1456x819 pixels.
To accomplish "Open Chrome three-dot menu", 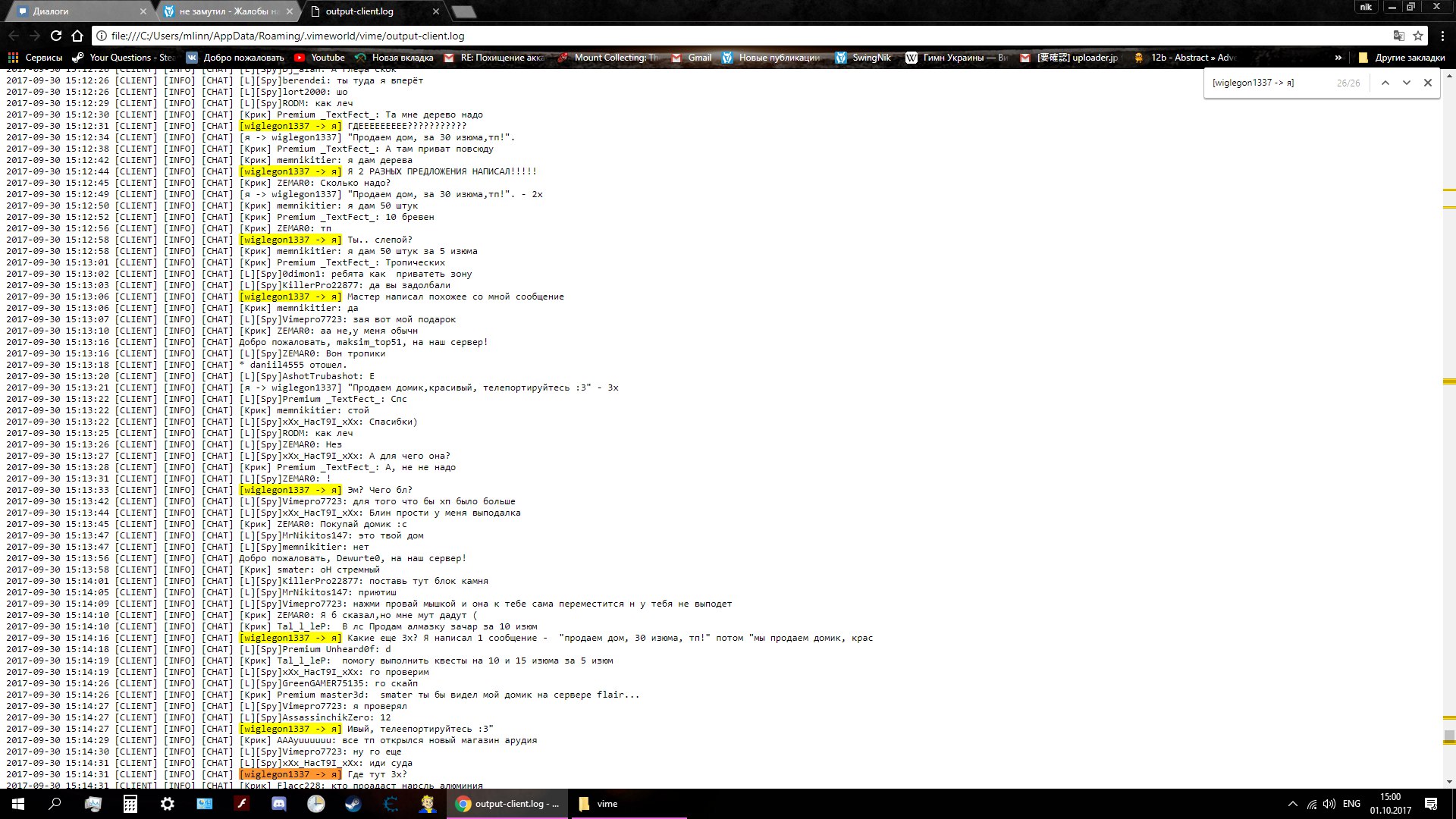I will tap(1442, 36).
